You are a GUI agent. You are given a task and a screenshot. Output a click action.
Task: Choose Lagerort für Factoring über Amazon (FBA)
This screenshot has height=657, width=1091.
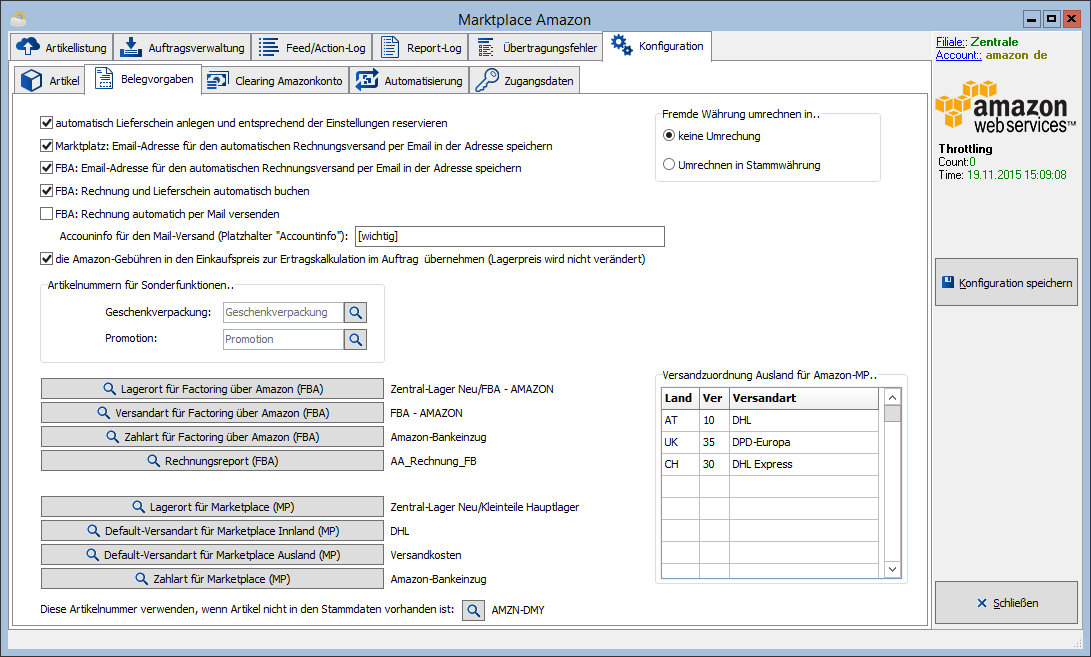coord(212,389)
